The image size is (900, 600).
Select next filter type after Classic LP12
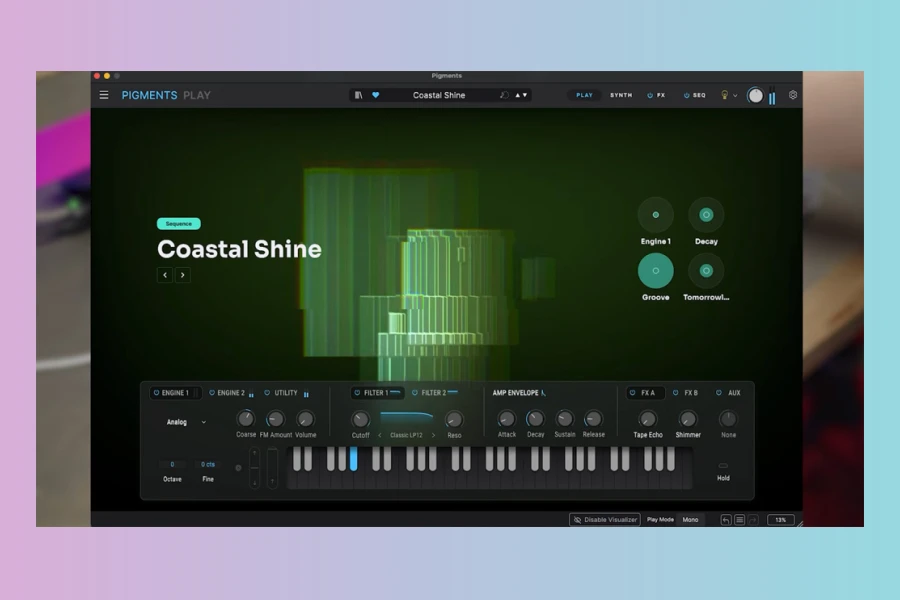click(x=433, y=435)
